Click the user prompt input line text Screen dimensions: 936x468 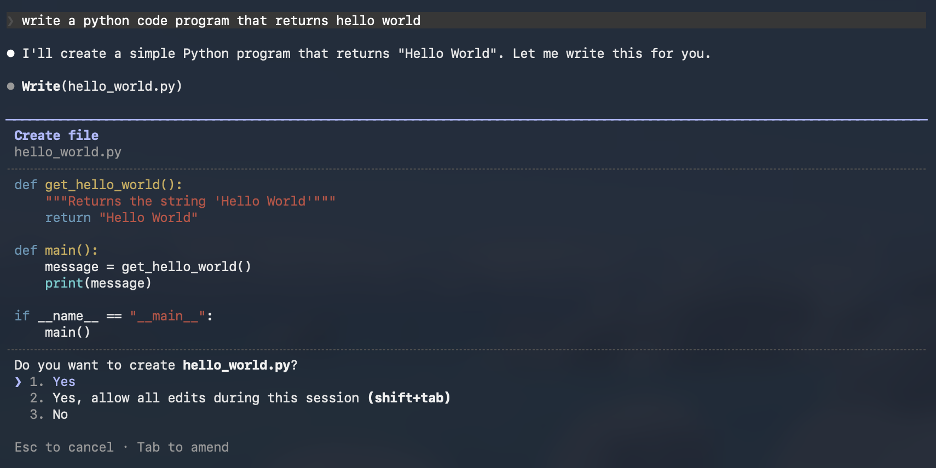220,21
